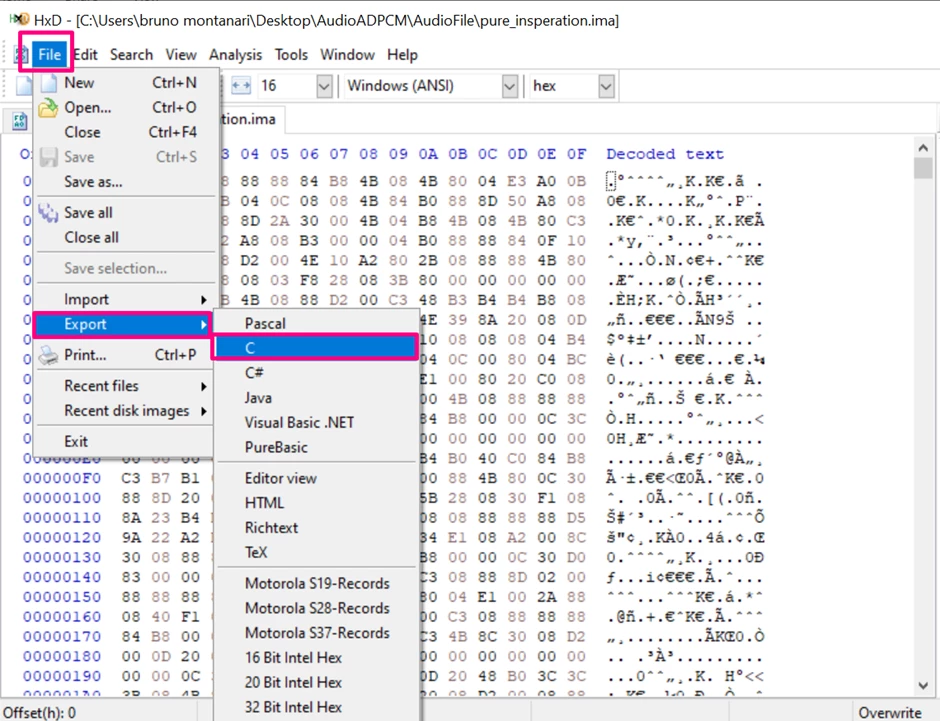Click the scrollbar down arrow
The height and width of the screenshot is (721, 940).
tap(923, 686)
